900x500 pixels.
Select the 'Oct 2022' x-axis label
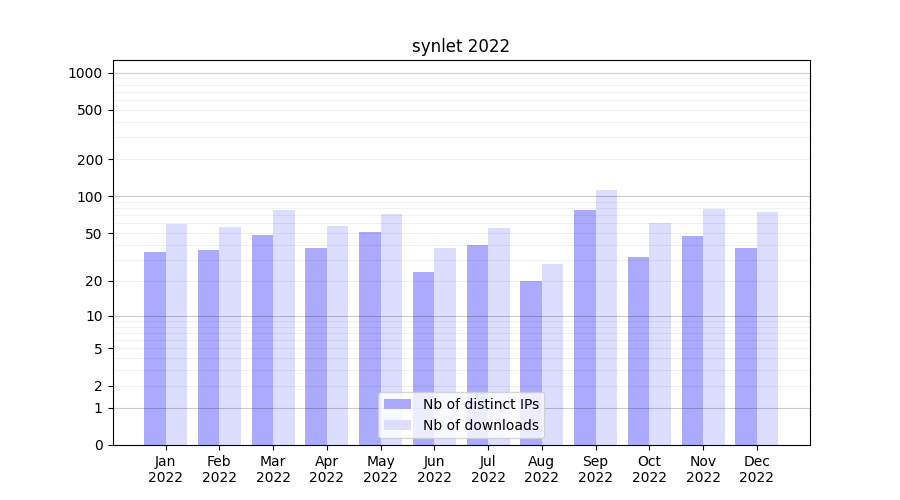[649, 469]
